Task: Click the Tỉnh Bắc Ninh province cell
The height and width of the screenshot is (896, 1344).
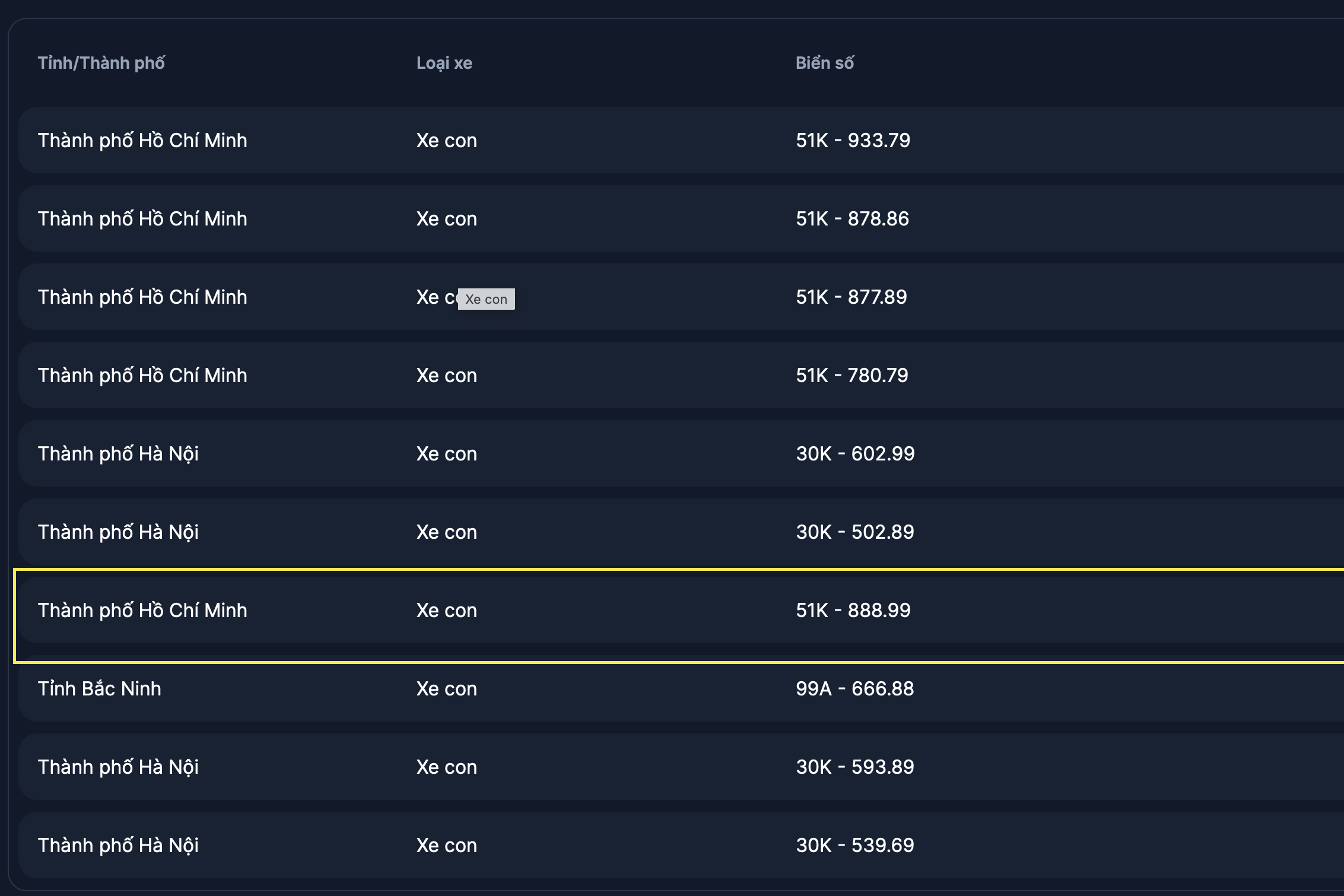Action: click(x=100, y=689)
